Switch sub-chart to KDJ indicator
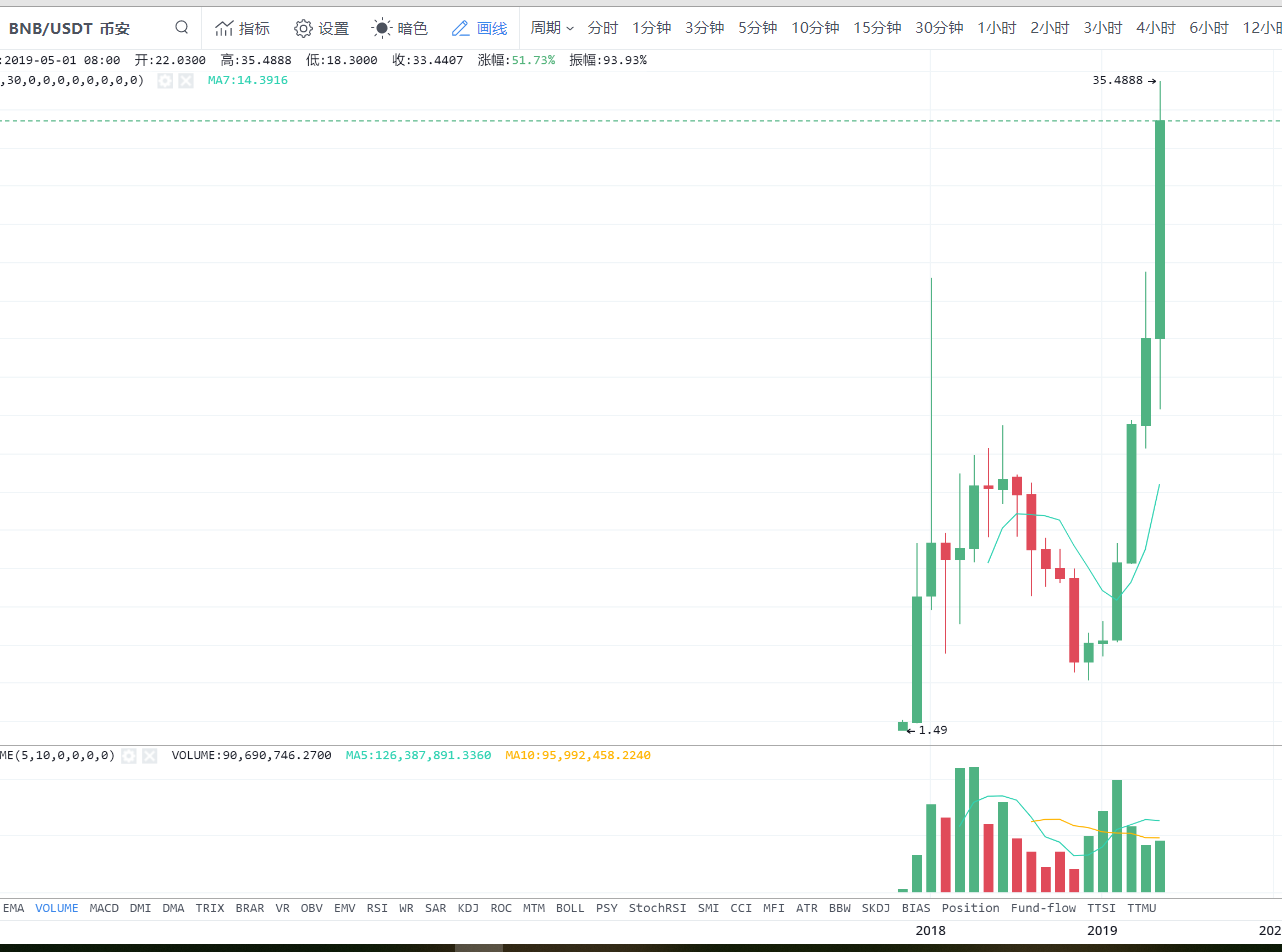 point(469,908)
